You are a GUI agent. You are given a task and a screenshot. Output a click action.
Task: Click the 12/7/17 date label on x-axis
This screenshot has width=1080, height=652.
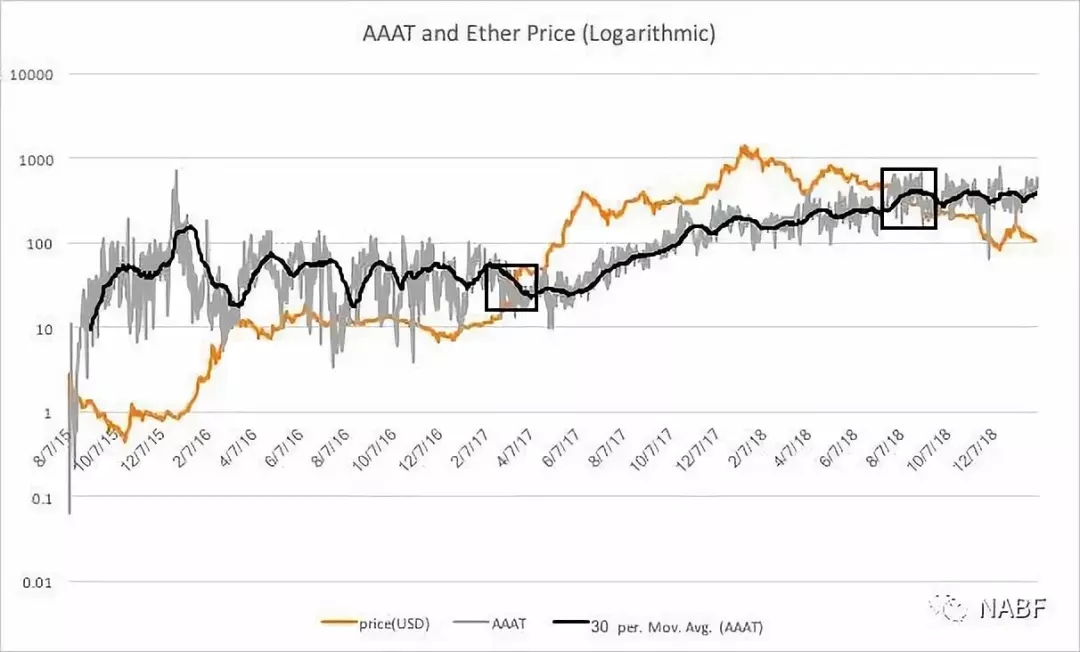[698, 450]
